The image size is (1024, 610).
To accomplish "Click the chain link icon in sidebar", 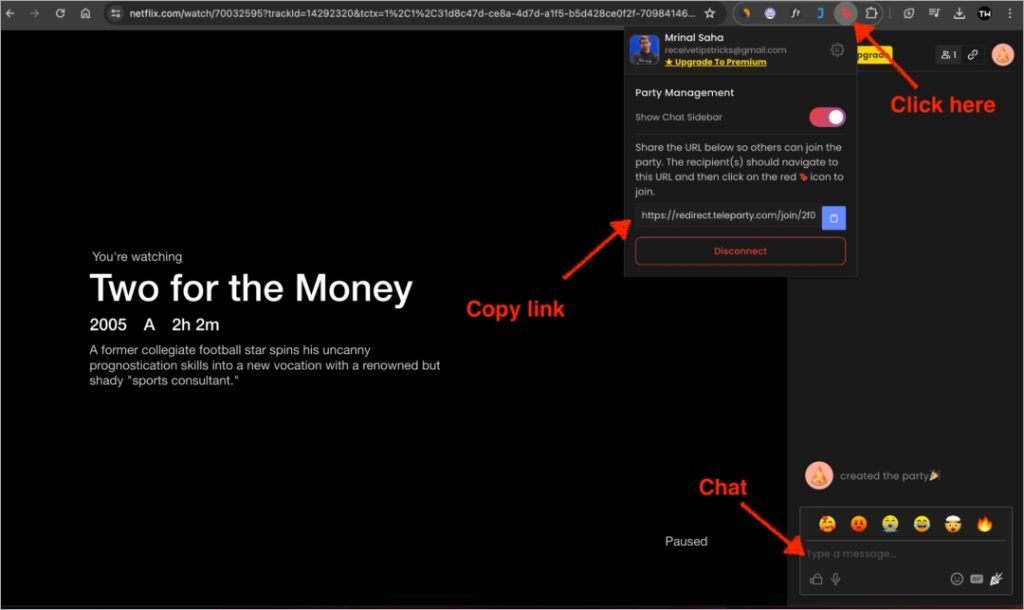I will pyautogui.click(x=973, y=55).
